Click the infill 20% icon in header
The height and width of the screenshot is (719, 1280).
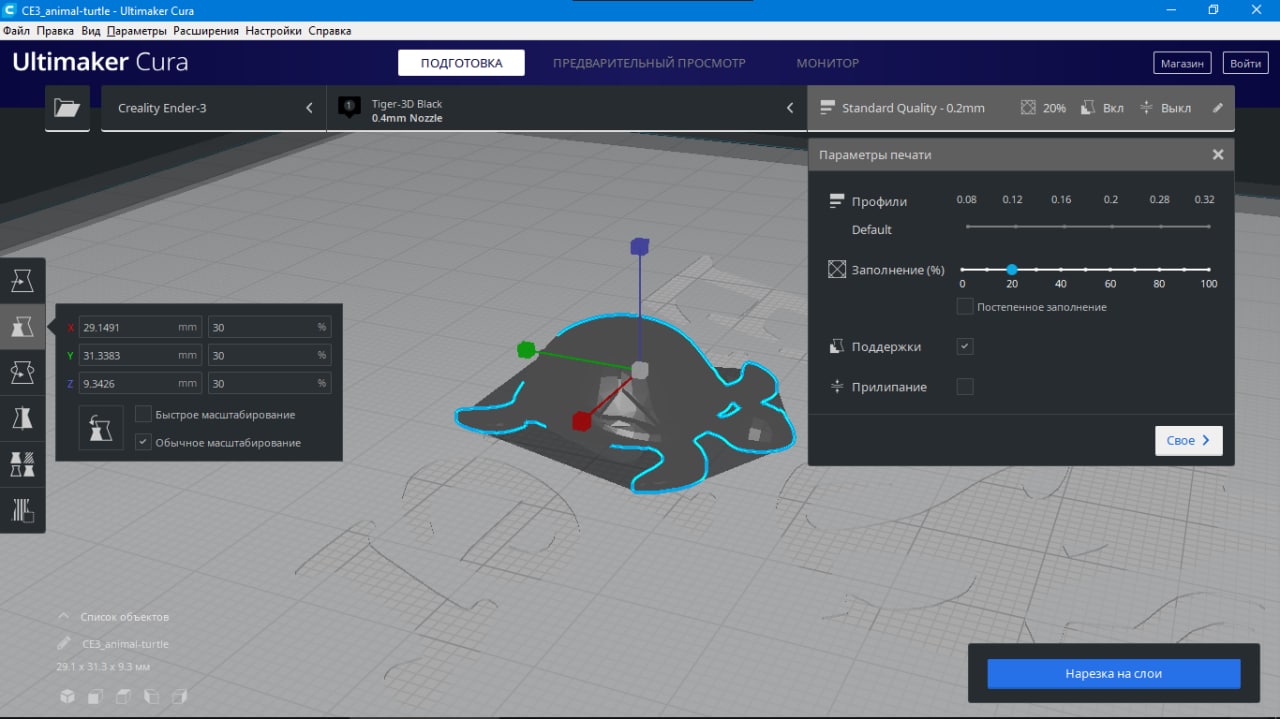click(x=1028, y=108)
